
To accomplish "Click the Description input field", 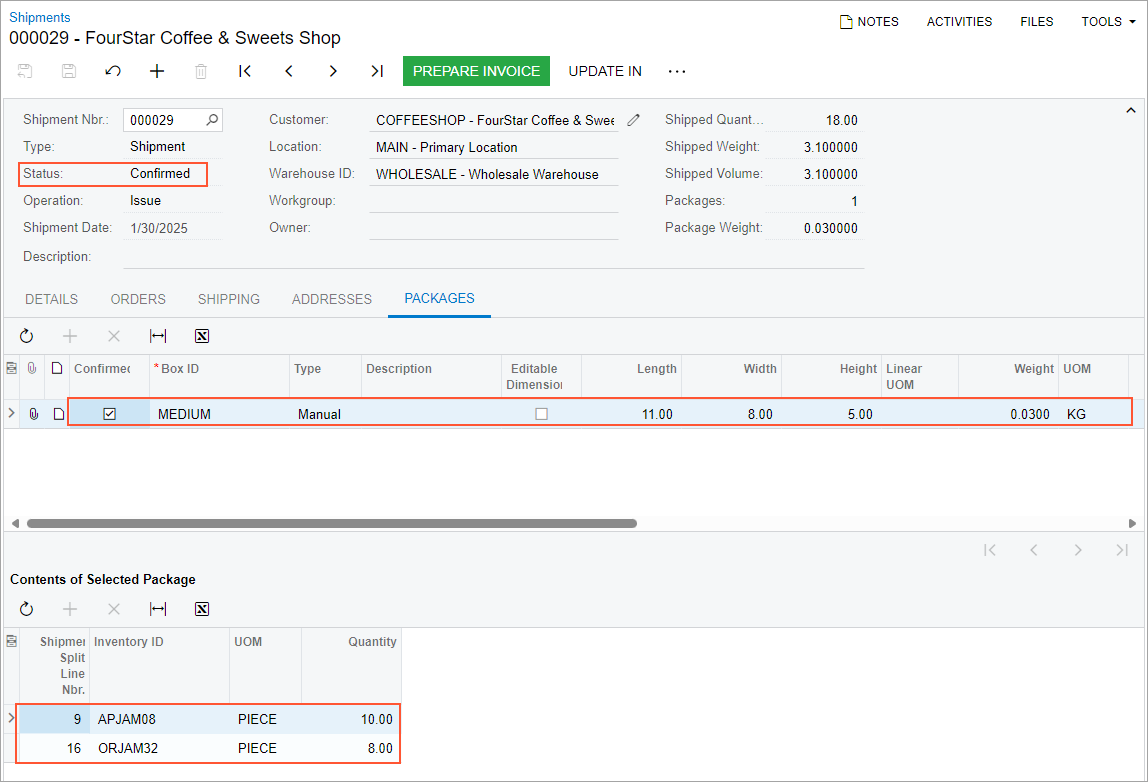I will (493, 257).
